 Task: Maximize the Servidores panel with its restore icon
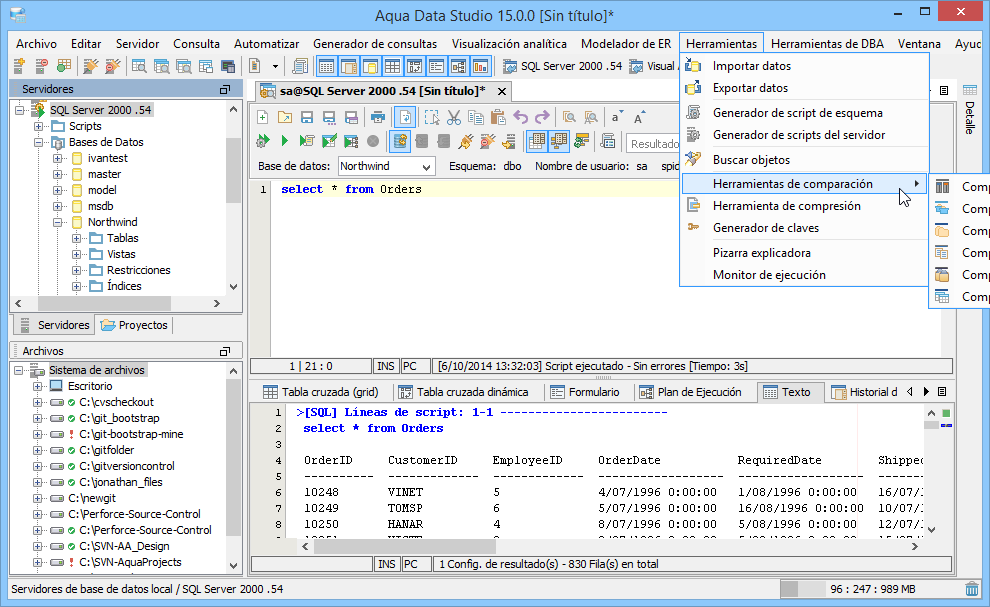tap(225, 90)
